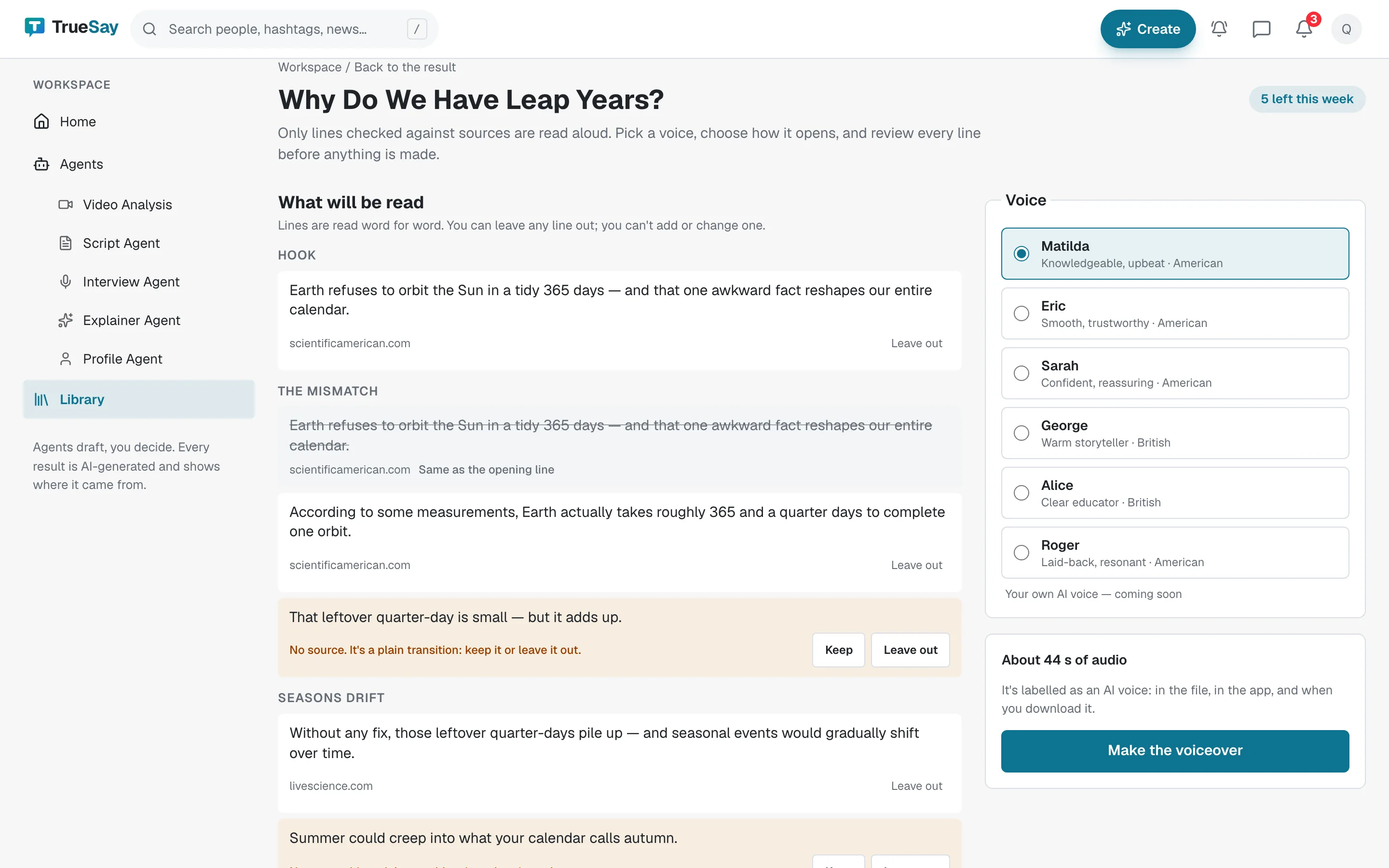The width and height of the screenshot is (1389, 868).
Task: Open the Q profile avatar
Action: [x=1347, y=29]
